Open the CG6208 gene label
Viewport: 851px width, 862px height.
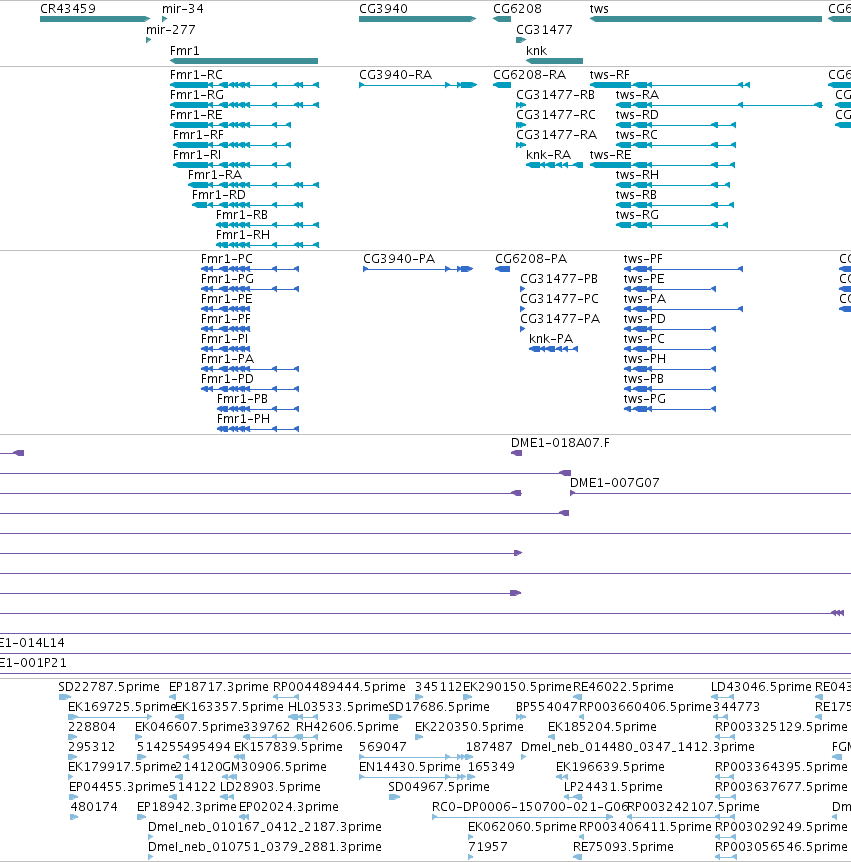click(x=517, y=9)
